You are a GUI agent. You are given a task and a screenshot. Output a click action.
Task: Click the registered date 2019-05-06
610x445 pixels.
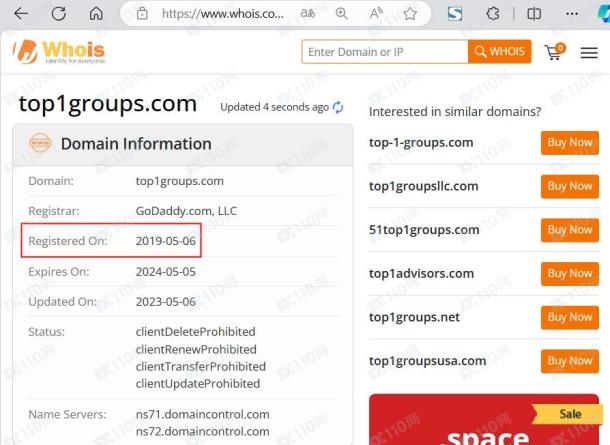click(x=166, y=241)
